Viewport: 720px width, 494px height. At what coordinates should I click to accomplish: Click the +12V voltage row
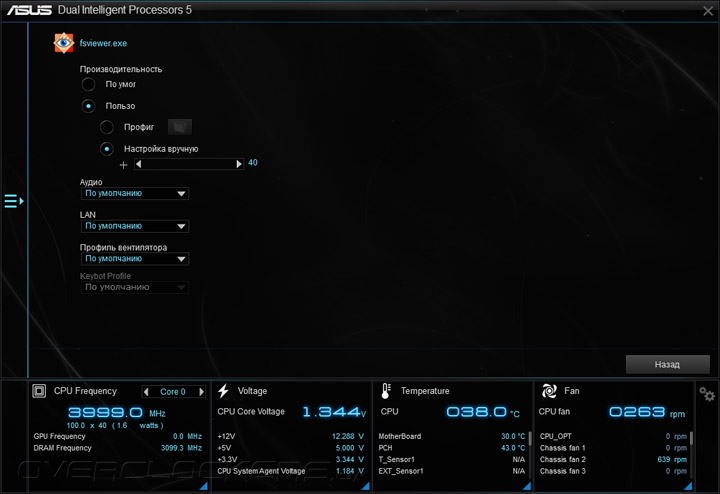tap(291, 437)
